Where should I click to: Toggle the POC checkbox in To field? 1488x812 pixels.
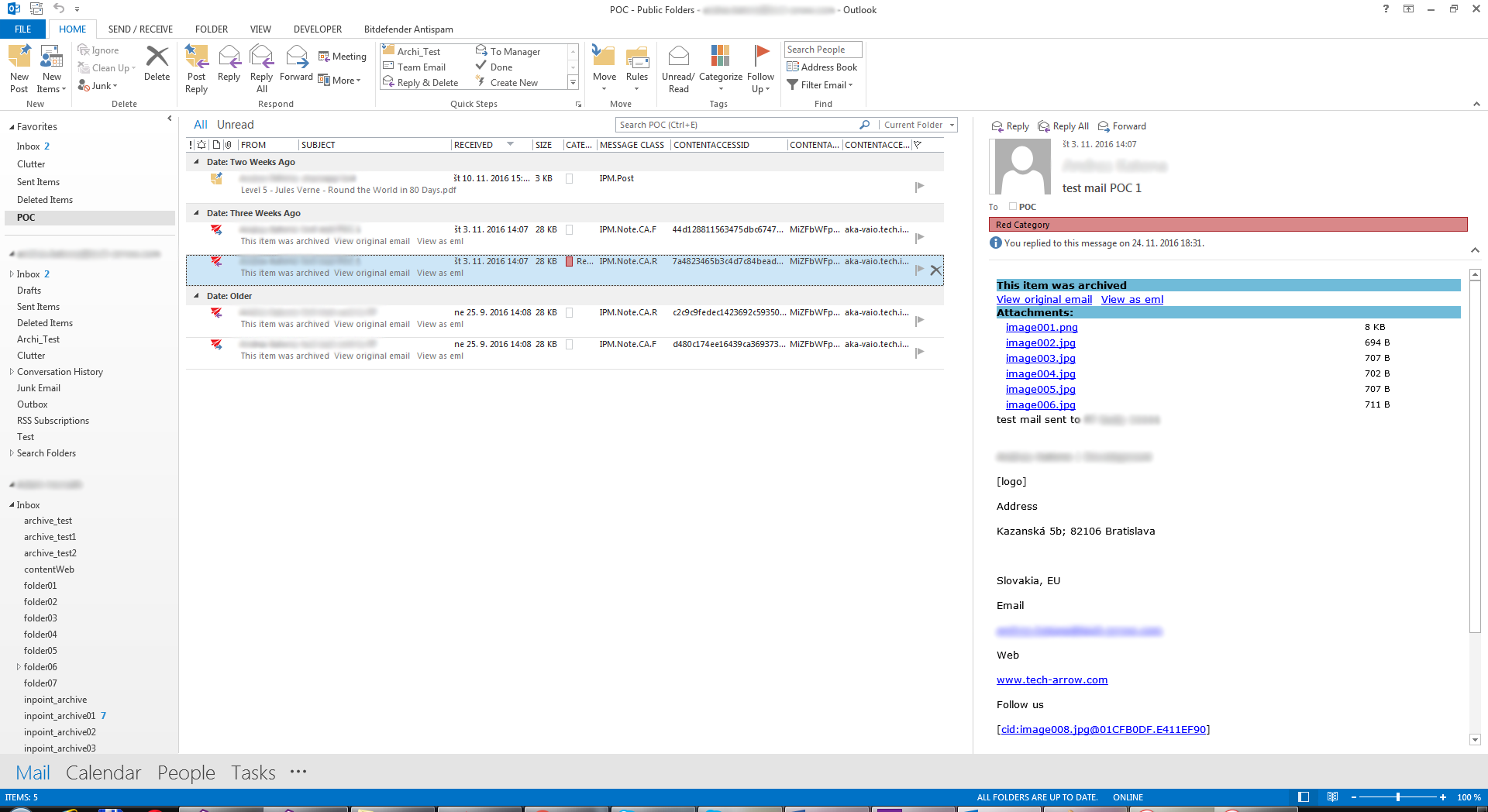(1013, 207)
